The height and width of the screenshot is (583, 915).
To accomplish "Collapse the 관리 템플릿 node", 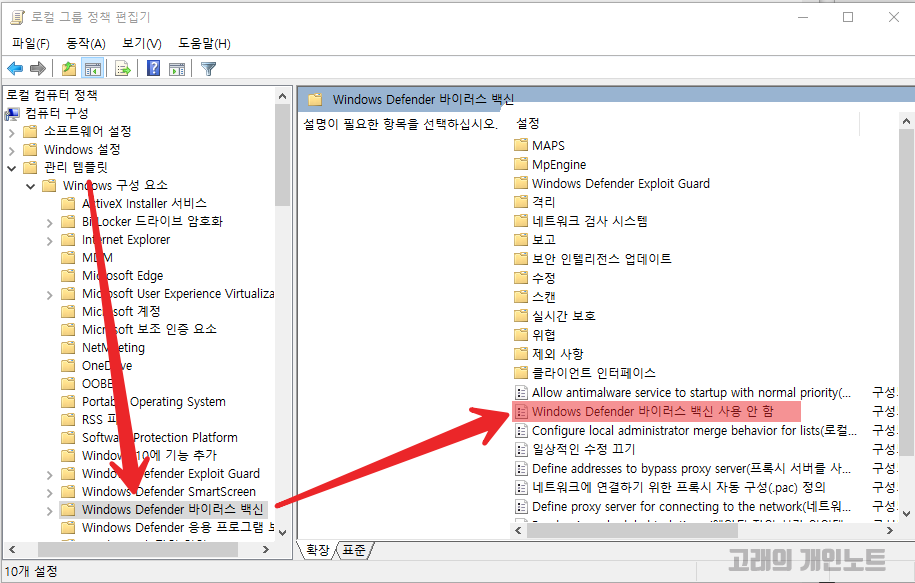I will 12,168.
